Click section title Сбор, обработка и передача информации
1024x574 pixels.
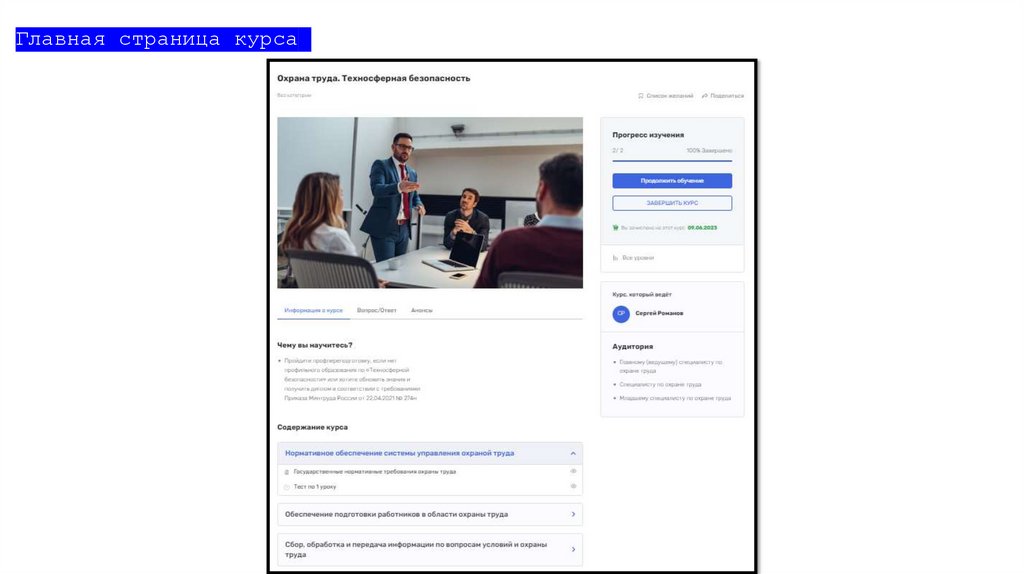click(x=415, y=549)
